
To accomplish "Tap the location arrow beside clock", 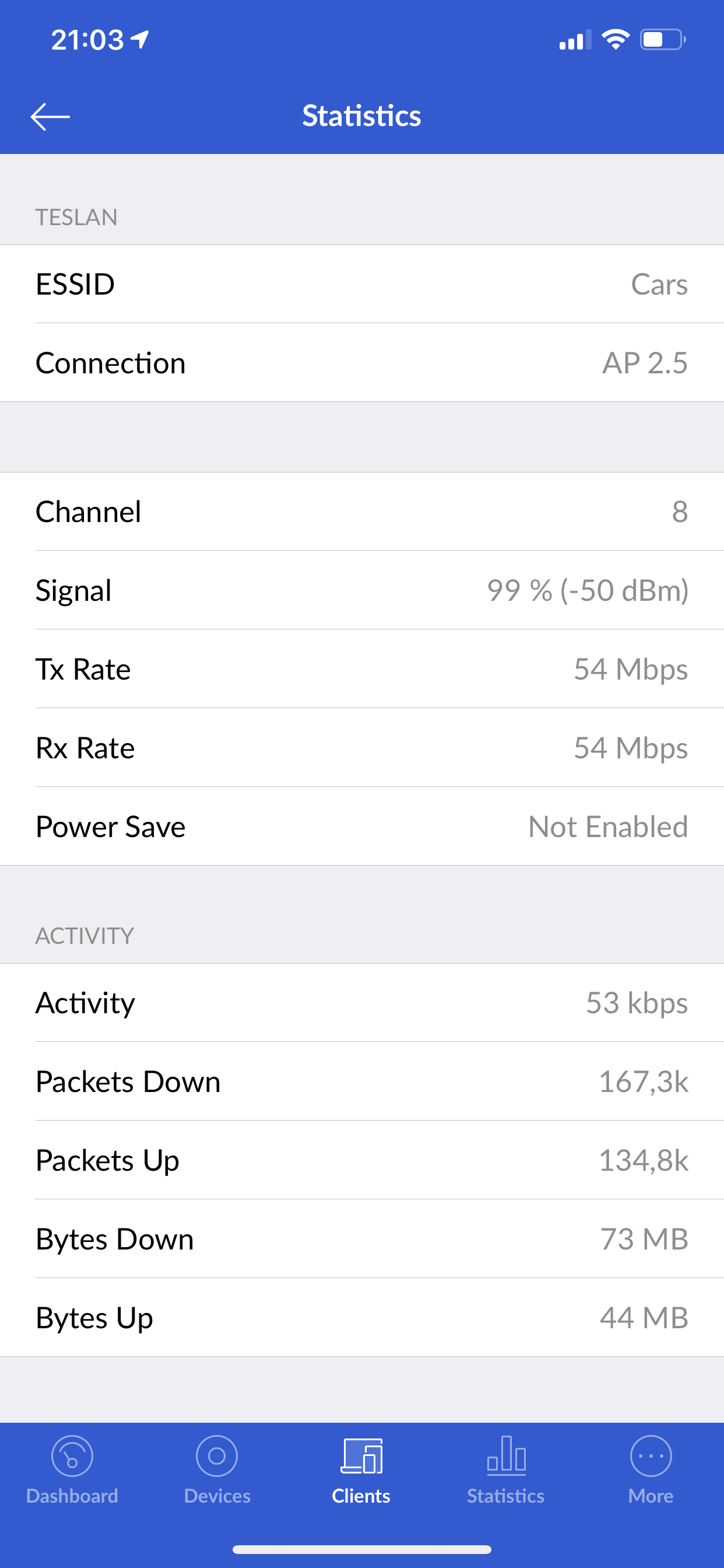I will click(140, 40).
